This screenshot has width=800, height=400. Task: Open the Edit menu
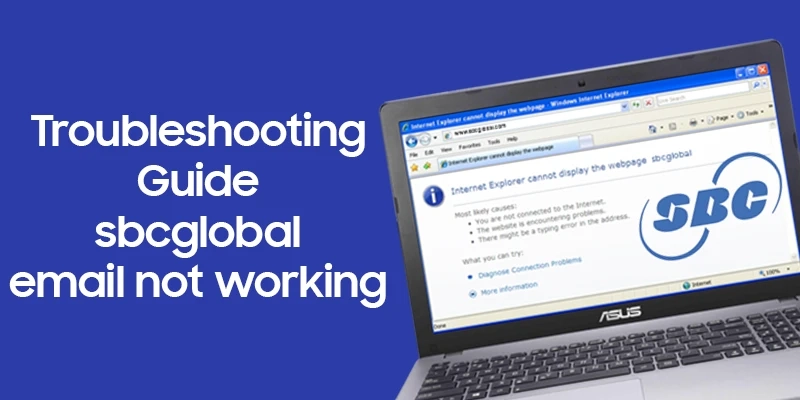[429, 152]
